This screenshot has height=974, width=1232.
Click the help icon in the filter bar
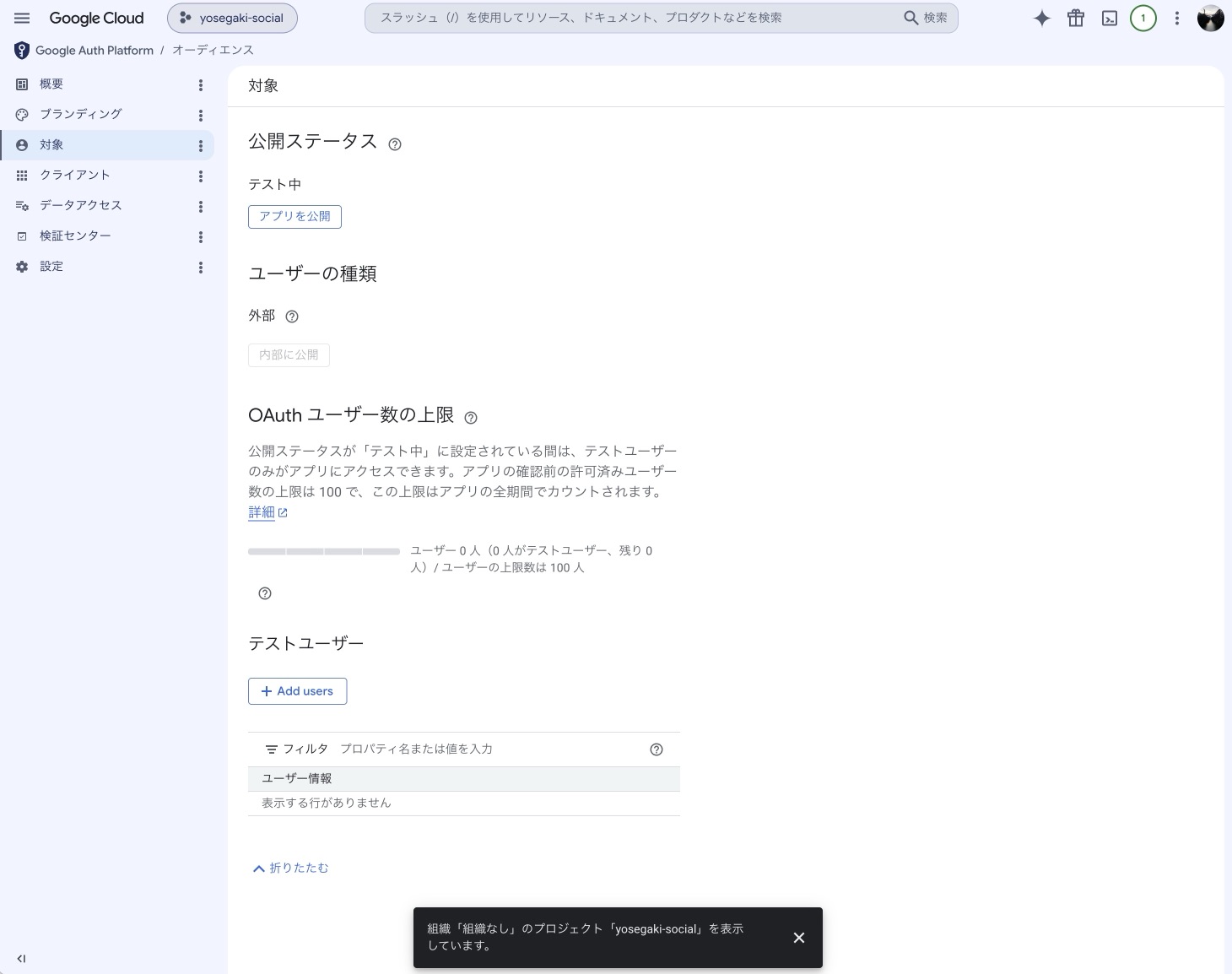pyautogui.click(x=657, y=749)
